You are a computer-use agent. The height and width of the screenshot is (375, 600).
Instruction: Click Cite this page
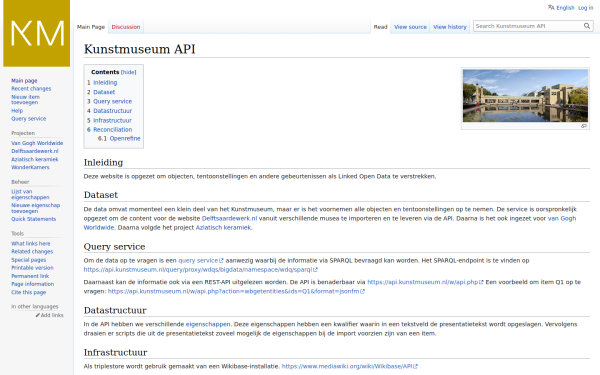pyautogui.click(x=28, y=292)
